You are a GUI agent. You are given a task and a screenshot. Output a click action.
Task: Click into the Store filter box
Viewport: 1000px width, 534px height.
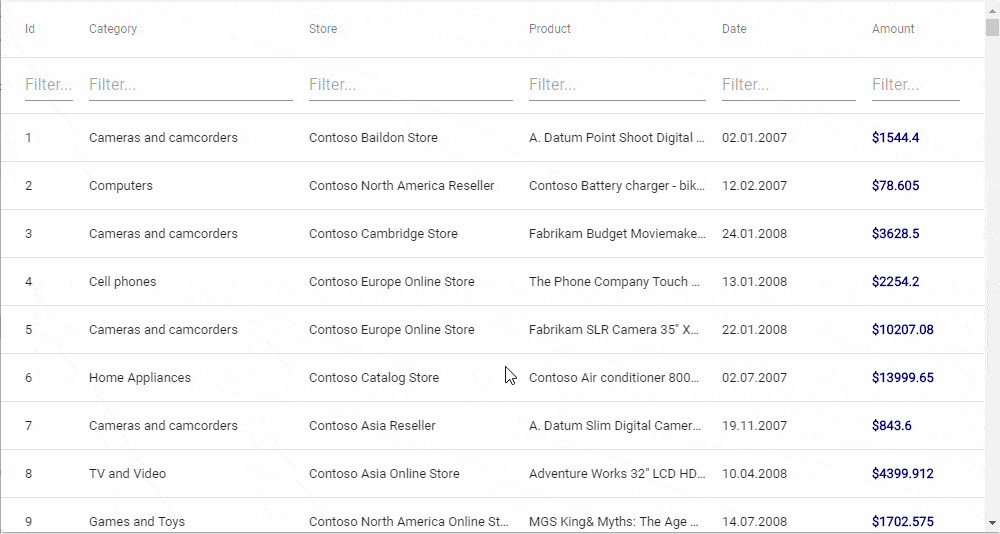coord(410,85)
